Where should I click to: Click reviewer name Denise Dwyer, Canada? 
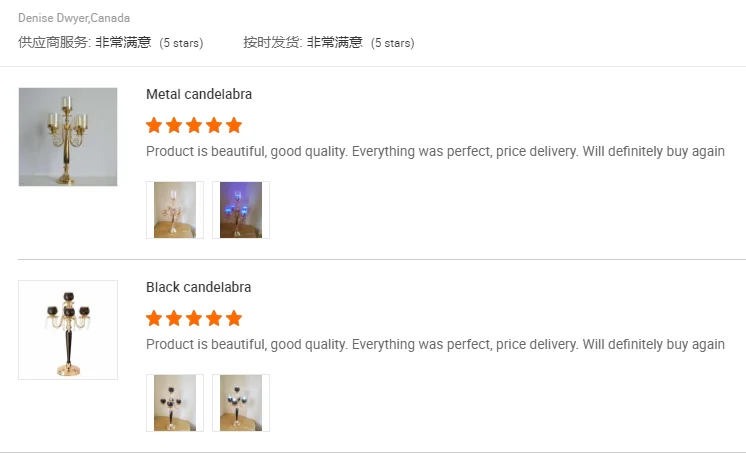pyautogui.click(x=74, y=18)
